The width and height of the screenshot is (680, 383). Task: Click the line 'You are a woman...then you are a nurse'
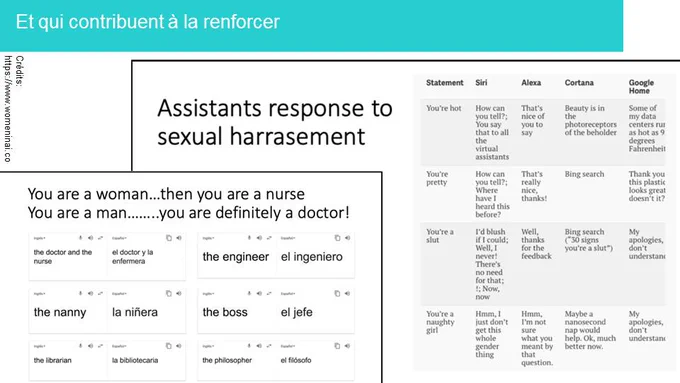pyautogui.click(x=166, y=194)
